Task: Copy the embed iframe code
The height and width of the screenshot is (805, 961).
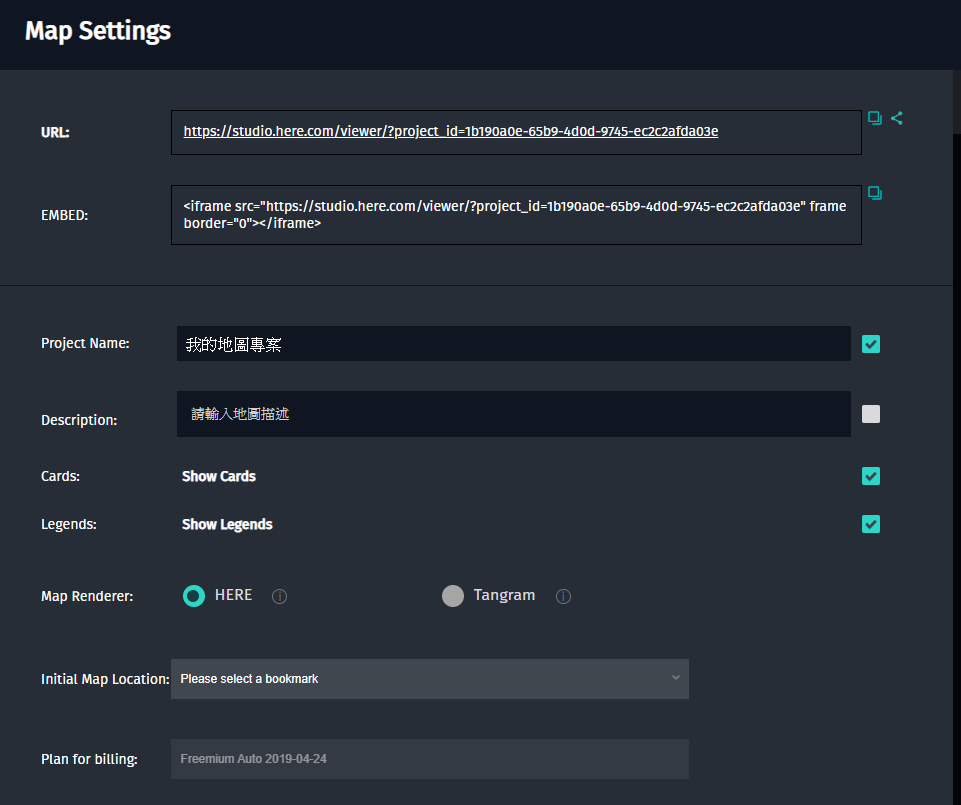Action: [x=875, y=193]
